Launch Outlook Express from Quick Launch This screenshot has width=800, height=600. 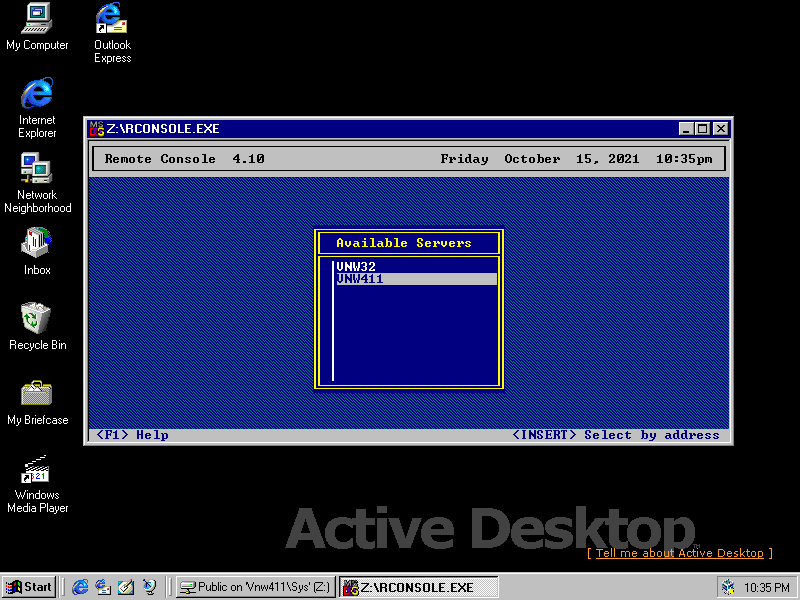pyautogui.click(x=103, y=587)
